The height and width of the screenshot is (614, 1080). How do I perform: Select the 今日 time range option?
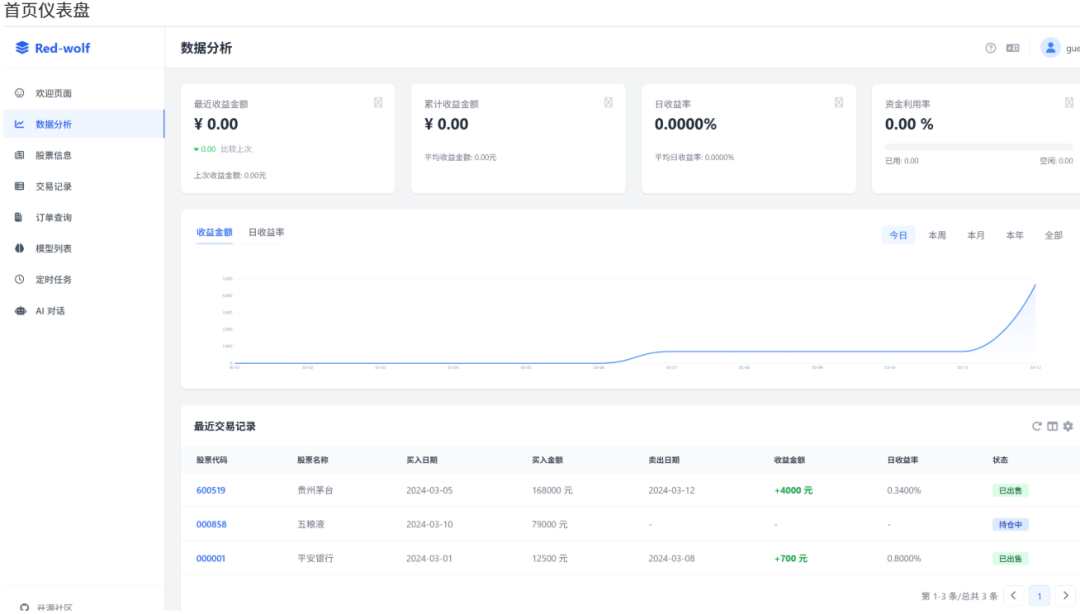[898, 235]
